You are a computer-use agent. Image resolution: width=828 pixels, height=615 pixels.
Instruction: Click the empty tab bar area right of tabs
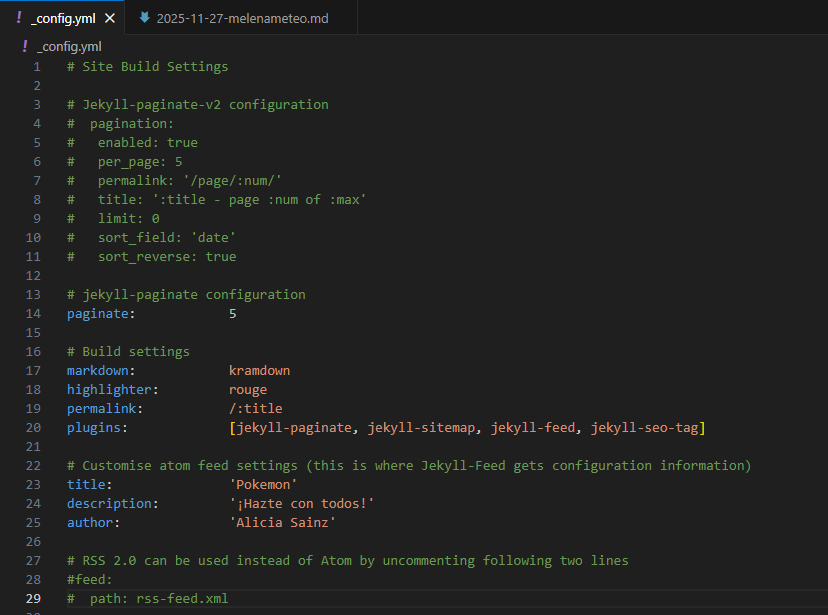pyautogui.click(x=600, y=17)
